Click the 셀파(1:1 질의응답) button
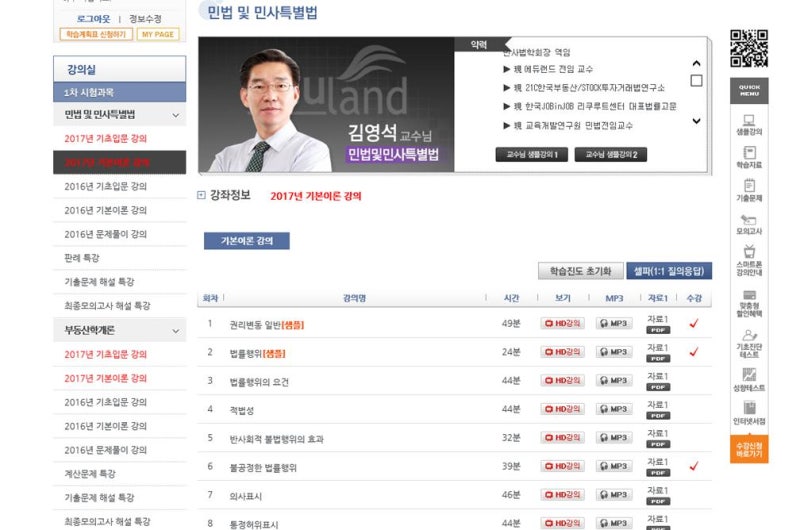800x530 pixels. click(x=669, y=271)
